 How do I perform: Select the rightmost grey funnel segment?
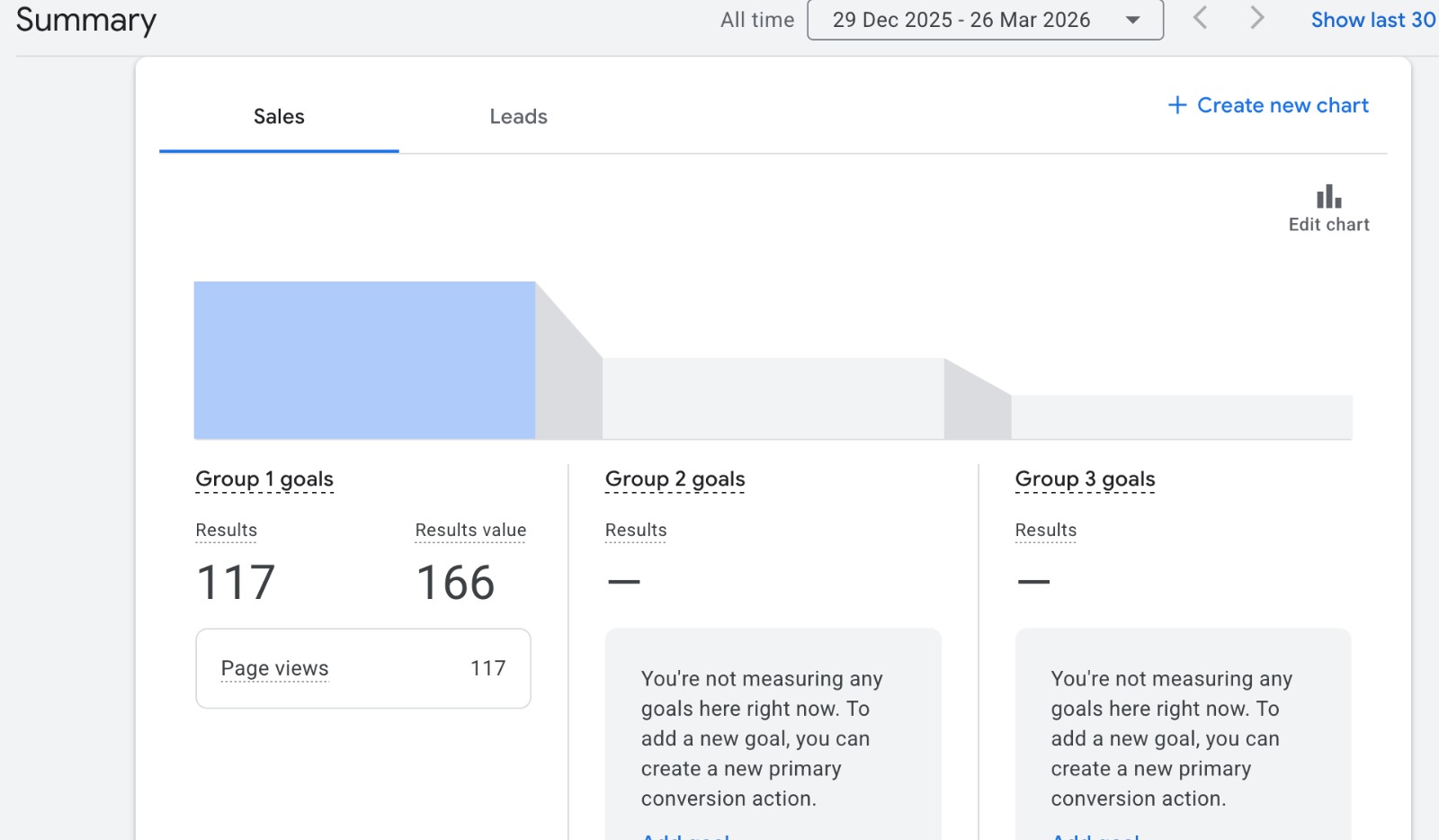[x=1181, y=416]
